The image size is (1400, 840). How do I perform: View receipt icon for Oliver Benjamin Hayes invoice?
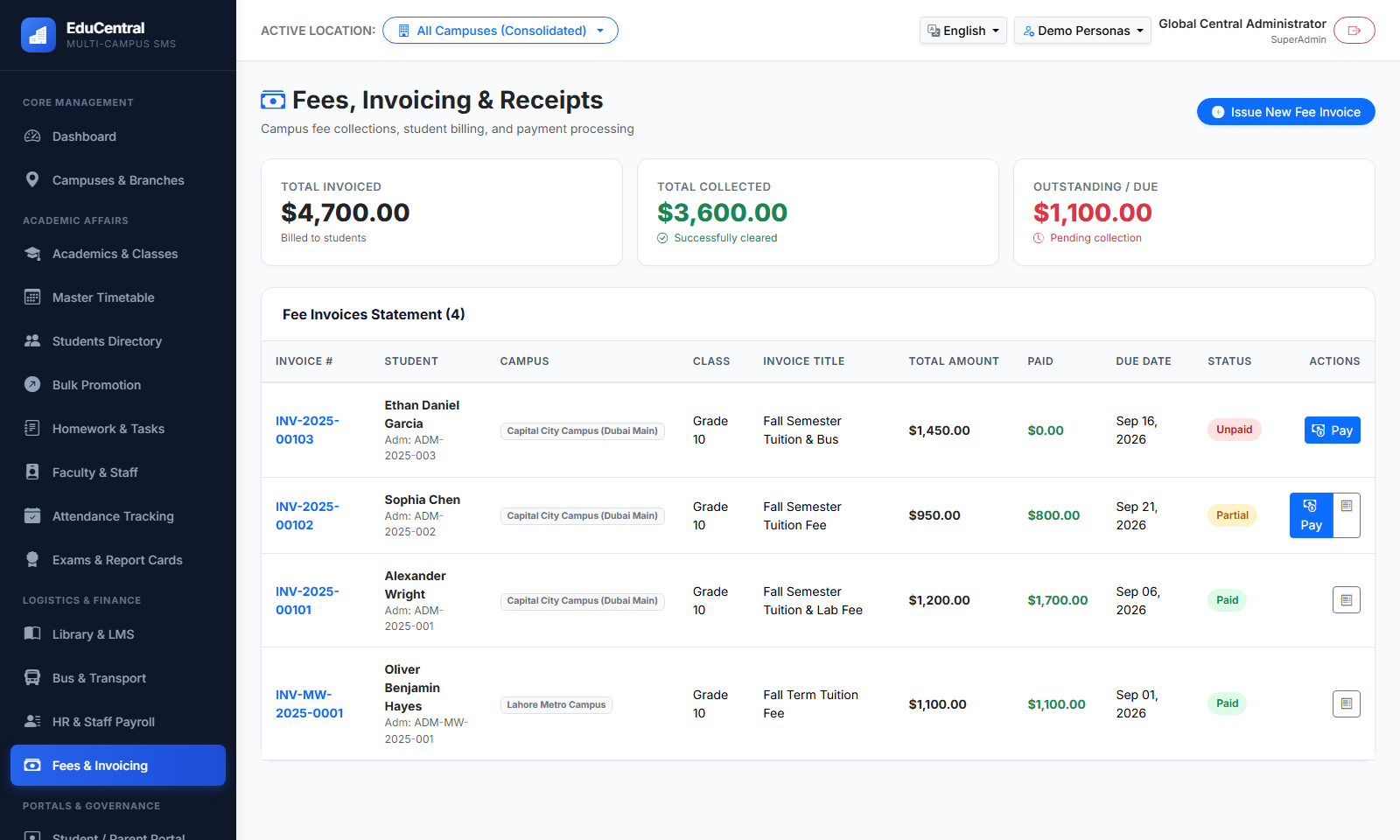tap(1347, 704)
